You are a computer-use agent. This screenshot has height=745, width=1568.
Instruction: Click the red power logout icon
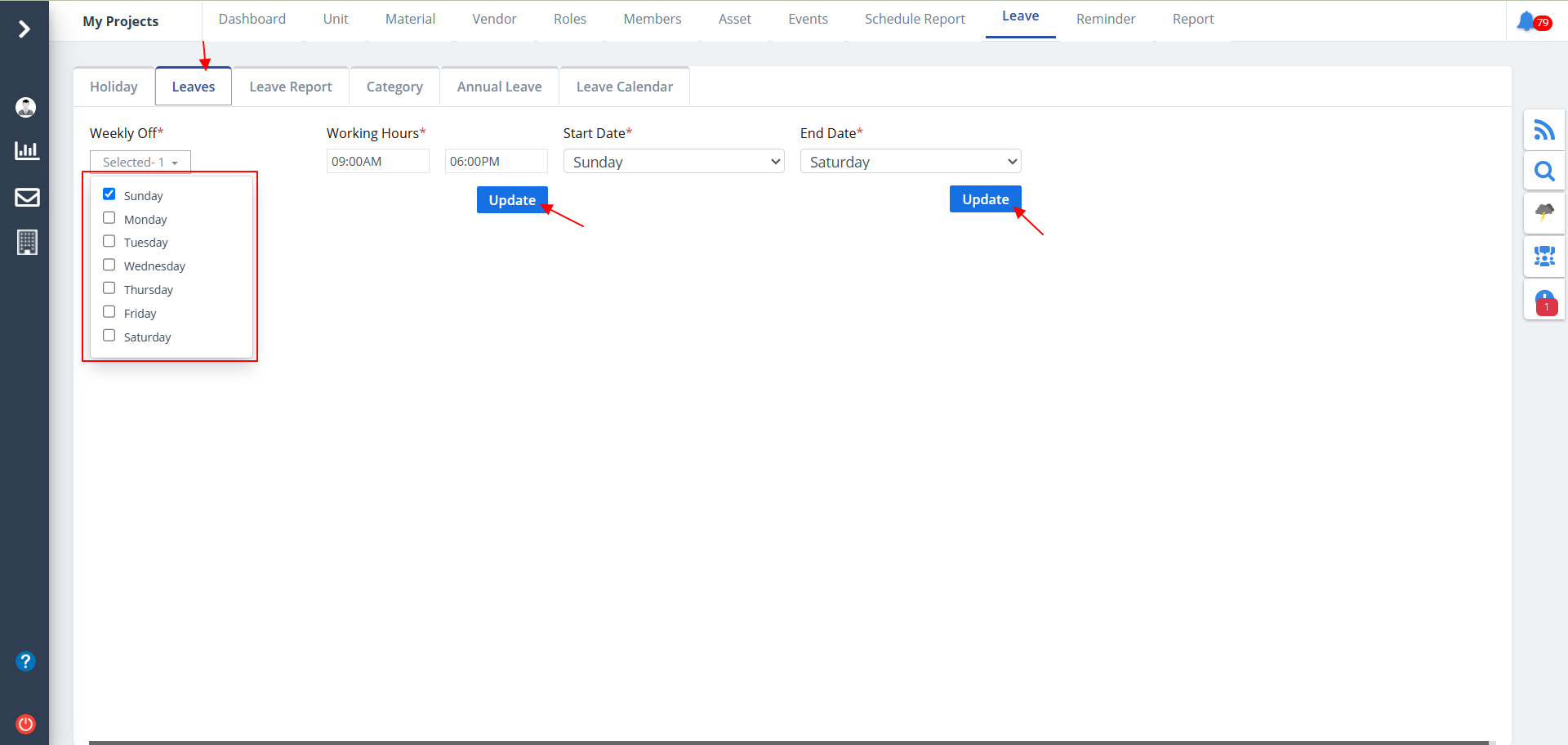coord(26,724)
